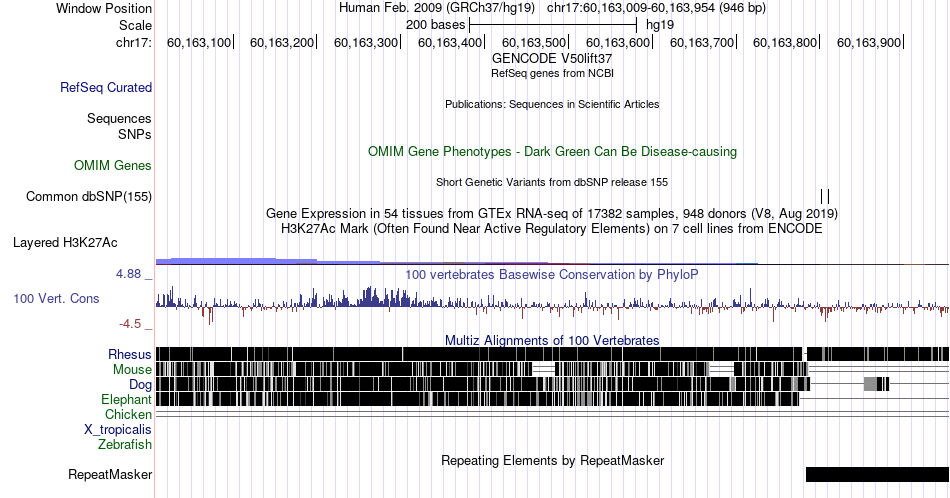Click the Mouse alignment label
950x498 pixels.
coord(132,370)
